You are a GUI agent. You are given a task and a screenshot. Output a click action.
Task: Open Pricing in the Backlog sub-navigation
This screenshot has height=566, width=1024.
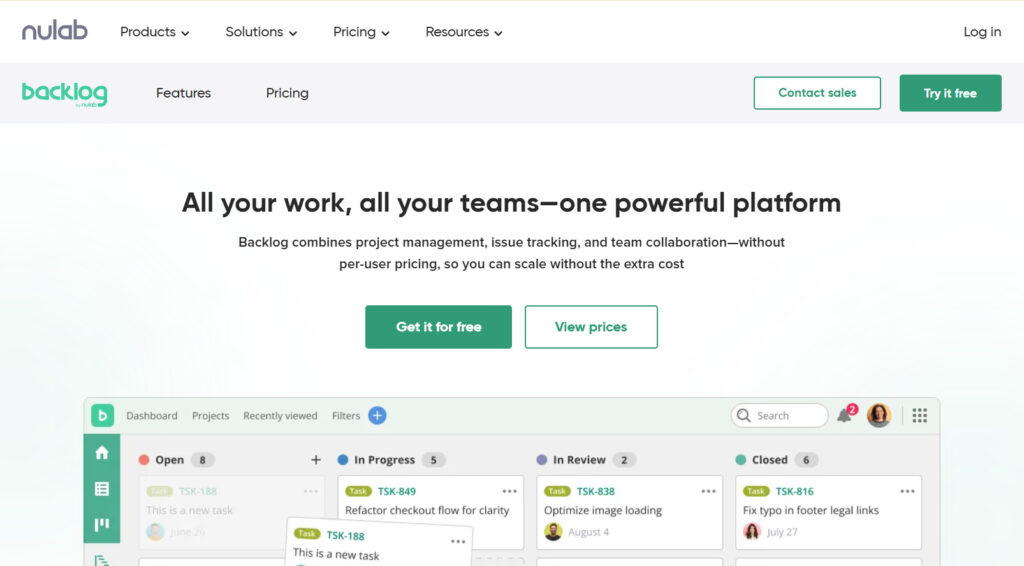pyautogui.click(x=287, y=93)
